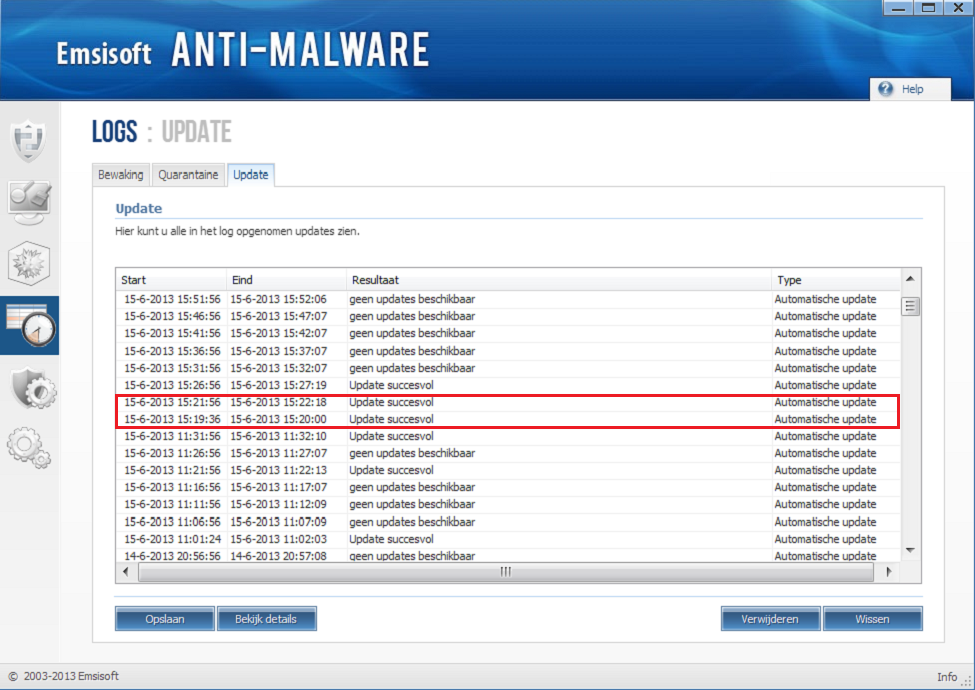
Task: Click end time 15-6-2013 11:22:13
Action: [279, 471]
